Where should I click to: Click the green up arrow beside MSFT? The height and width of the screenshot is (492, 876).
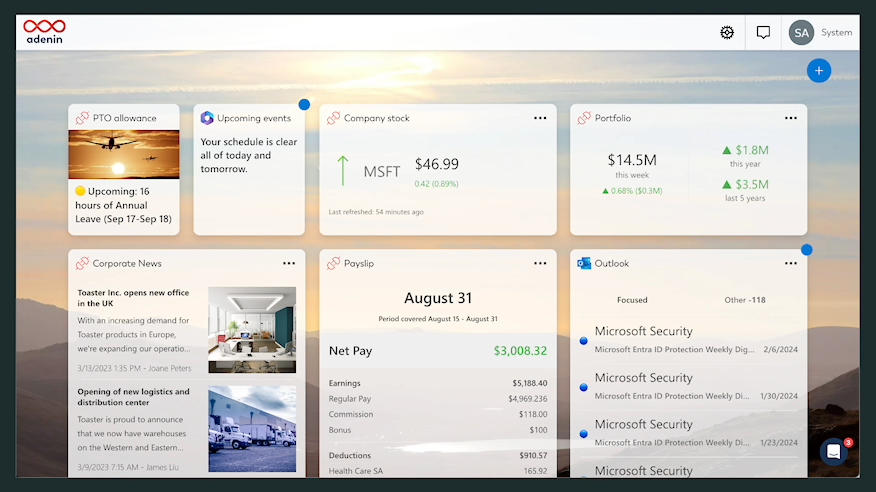click(x=342, y=170)
